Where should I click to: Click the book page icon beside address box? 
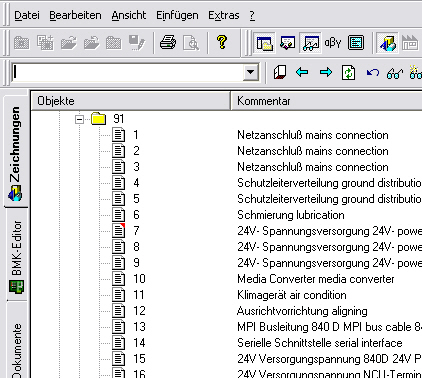(x=280, y=72)
